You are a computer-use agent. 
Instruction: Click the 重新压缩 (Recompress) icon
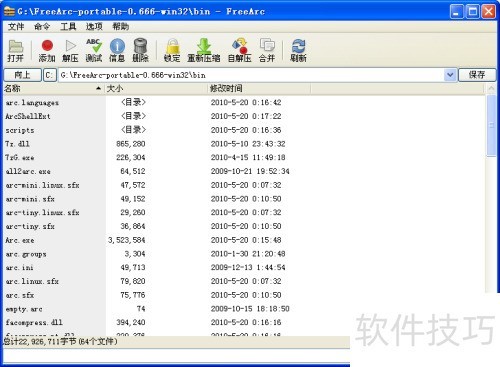204,50
